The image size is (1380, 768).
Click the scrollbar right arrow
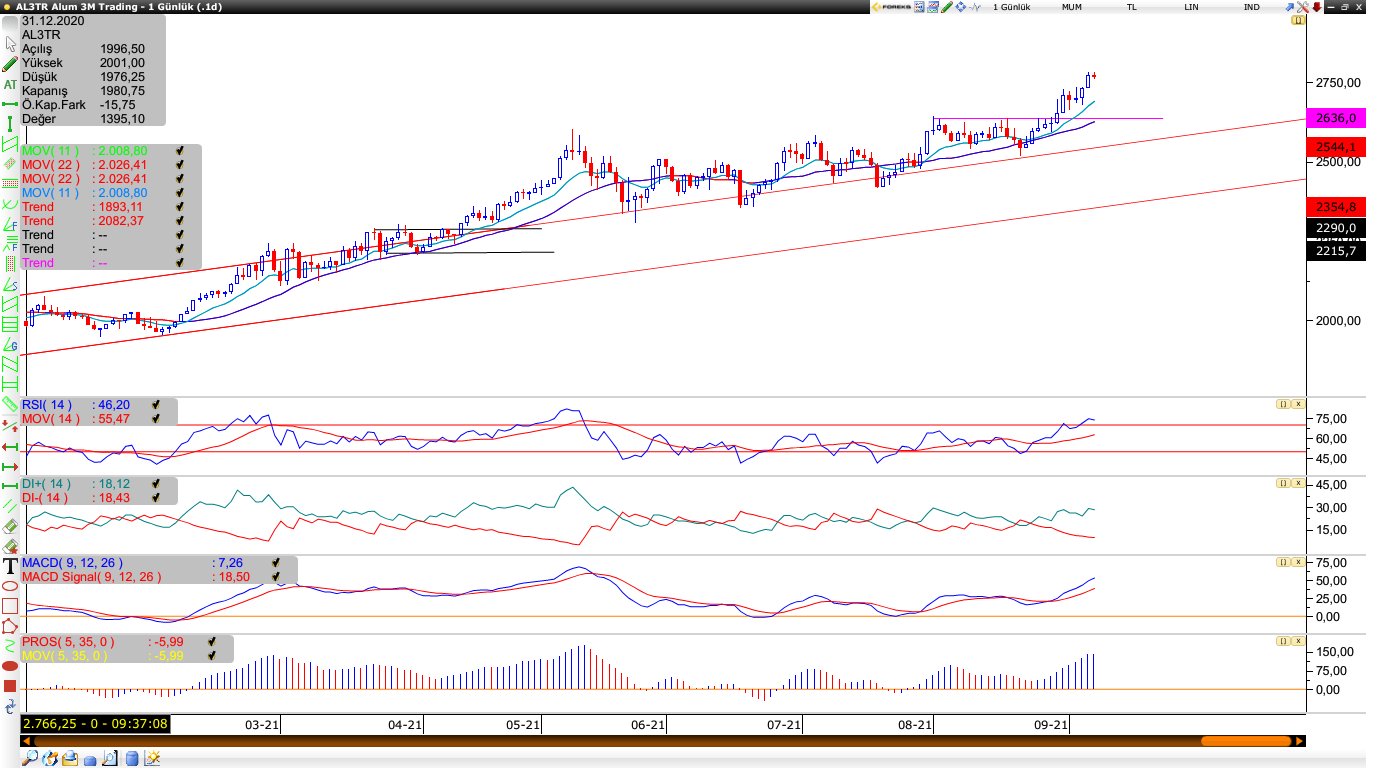(1300, 741)
